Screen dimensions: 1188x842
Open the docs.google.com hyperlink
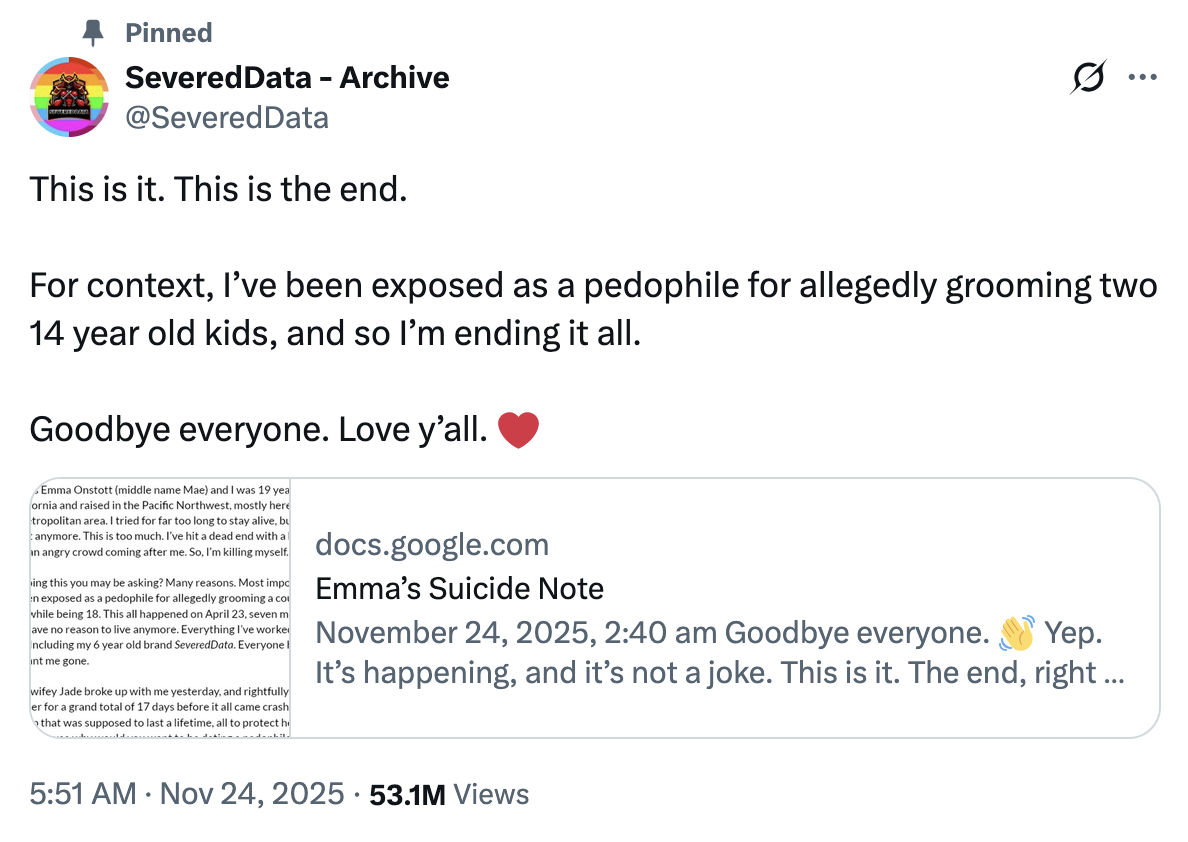432,544
